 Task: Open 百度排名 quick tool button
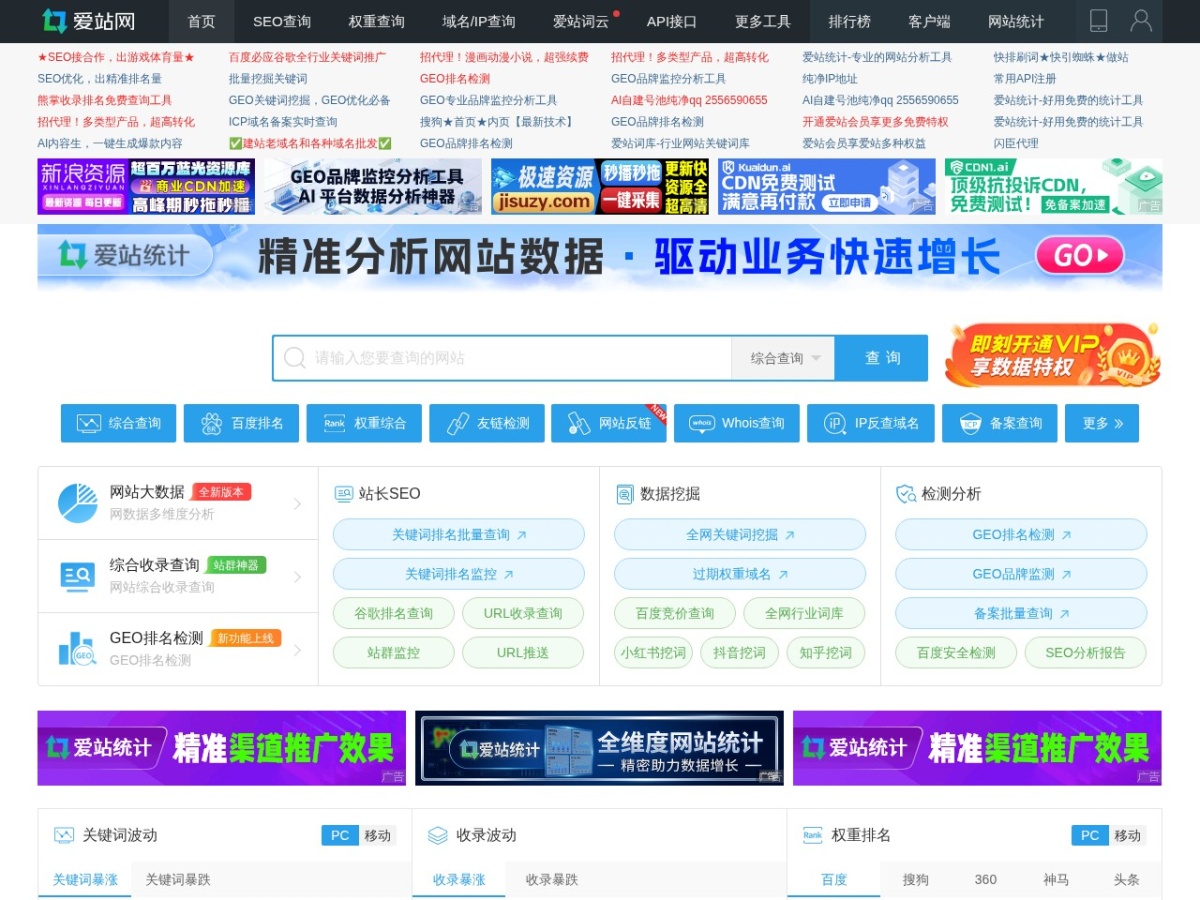[x=241, y=423]
